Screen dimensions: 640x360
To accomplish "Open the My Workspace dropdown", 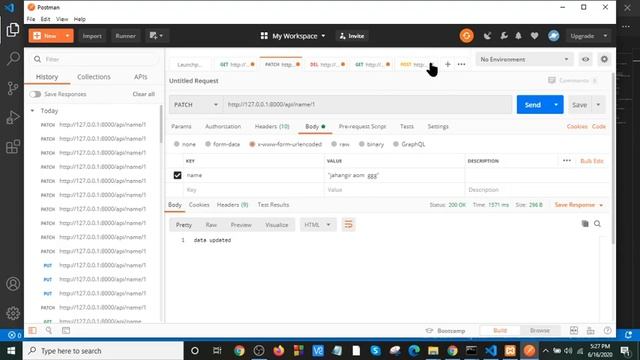I will (293, 36).
